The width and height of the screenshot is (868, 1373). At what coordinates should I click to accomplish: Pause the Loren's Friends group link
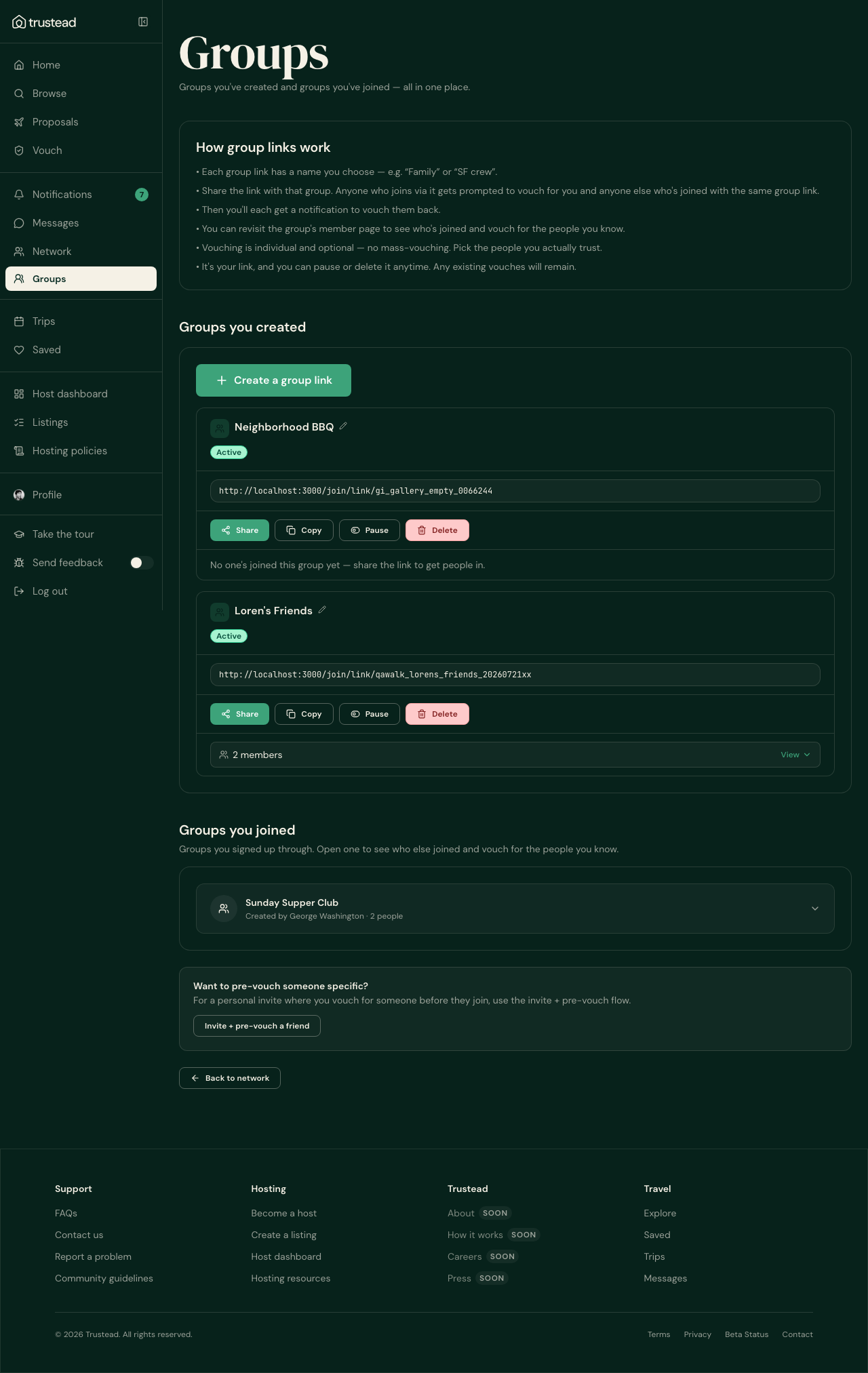[370, 714]
